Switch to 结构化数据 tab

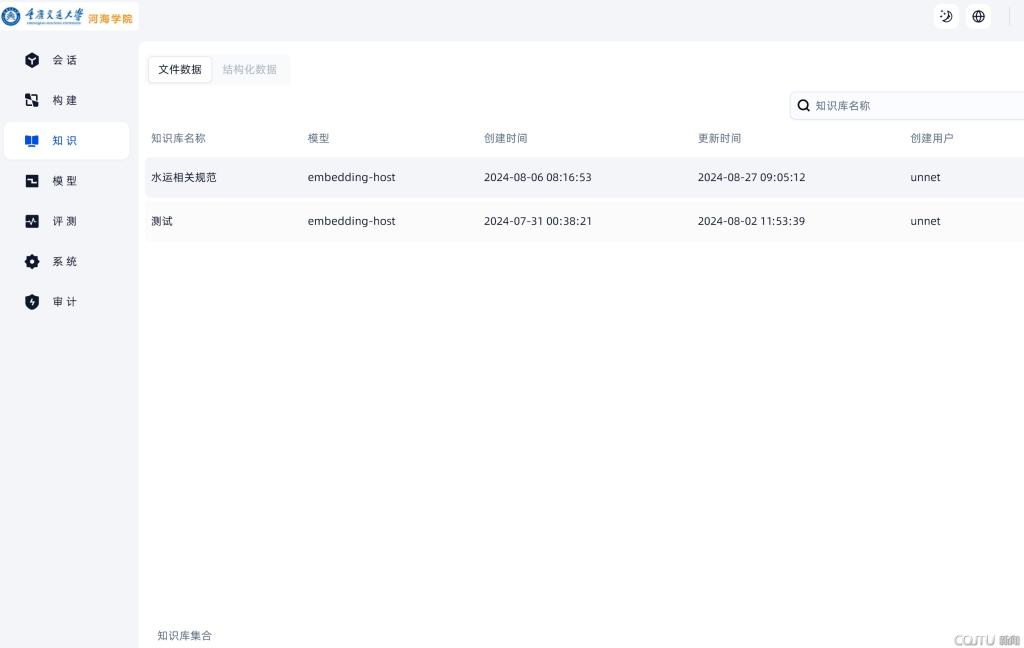(x=249, y=69)
